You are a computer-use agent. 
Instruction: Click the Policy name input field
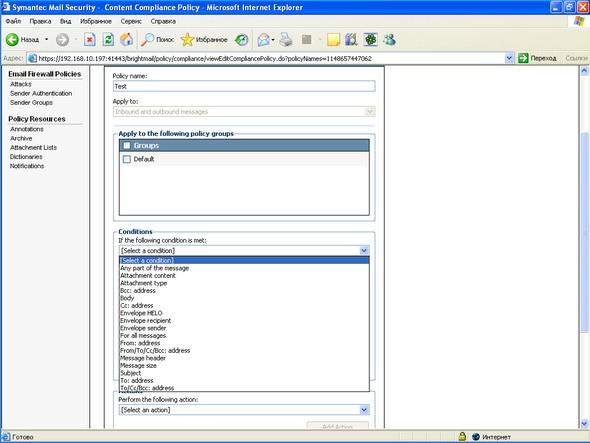click(244, 86)
